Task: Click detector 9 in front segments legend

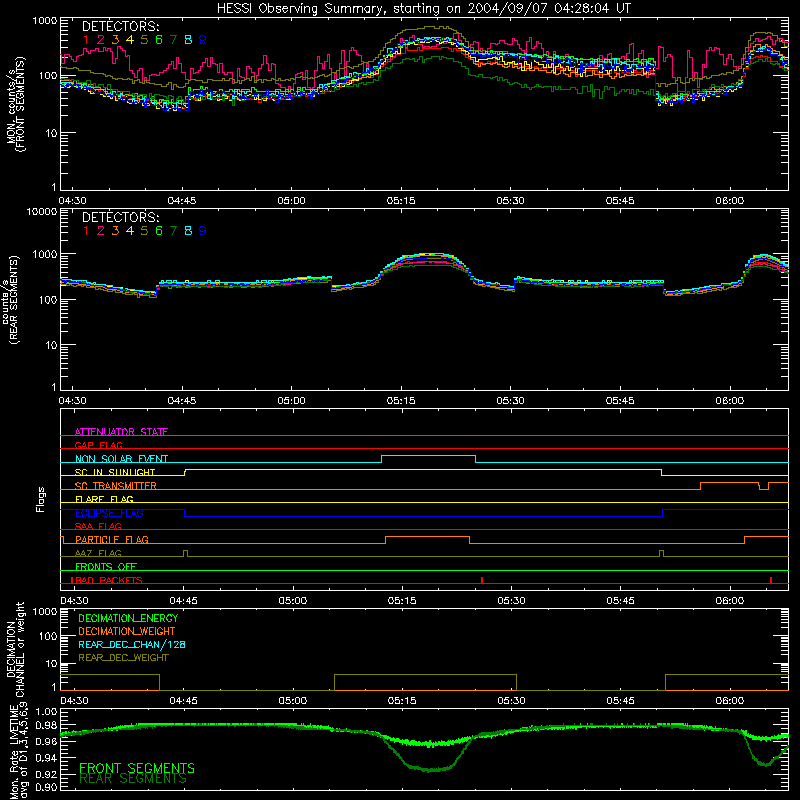Action: pos(203,40)
